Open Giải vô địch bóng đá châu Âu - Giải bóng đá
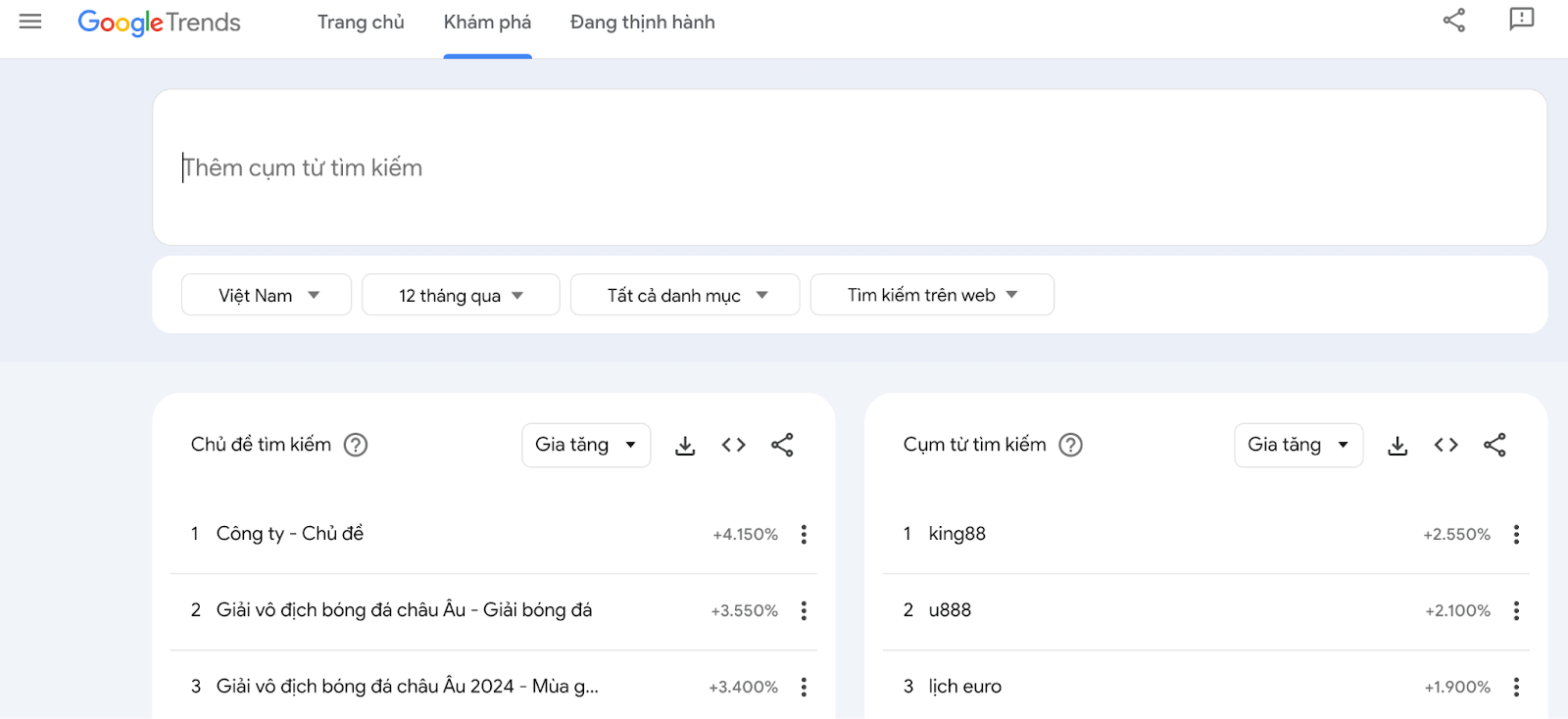1568x719 pixels. (x=404, y=610)
